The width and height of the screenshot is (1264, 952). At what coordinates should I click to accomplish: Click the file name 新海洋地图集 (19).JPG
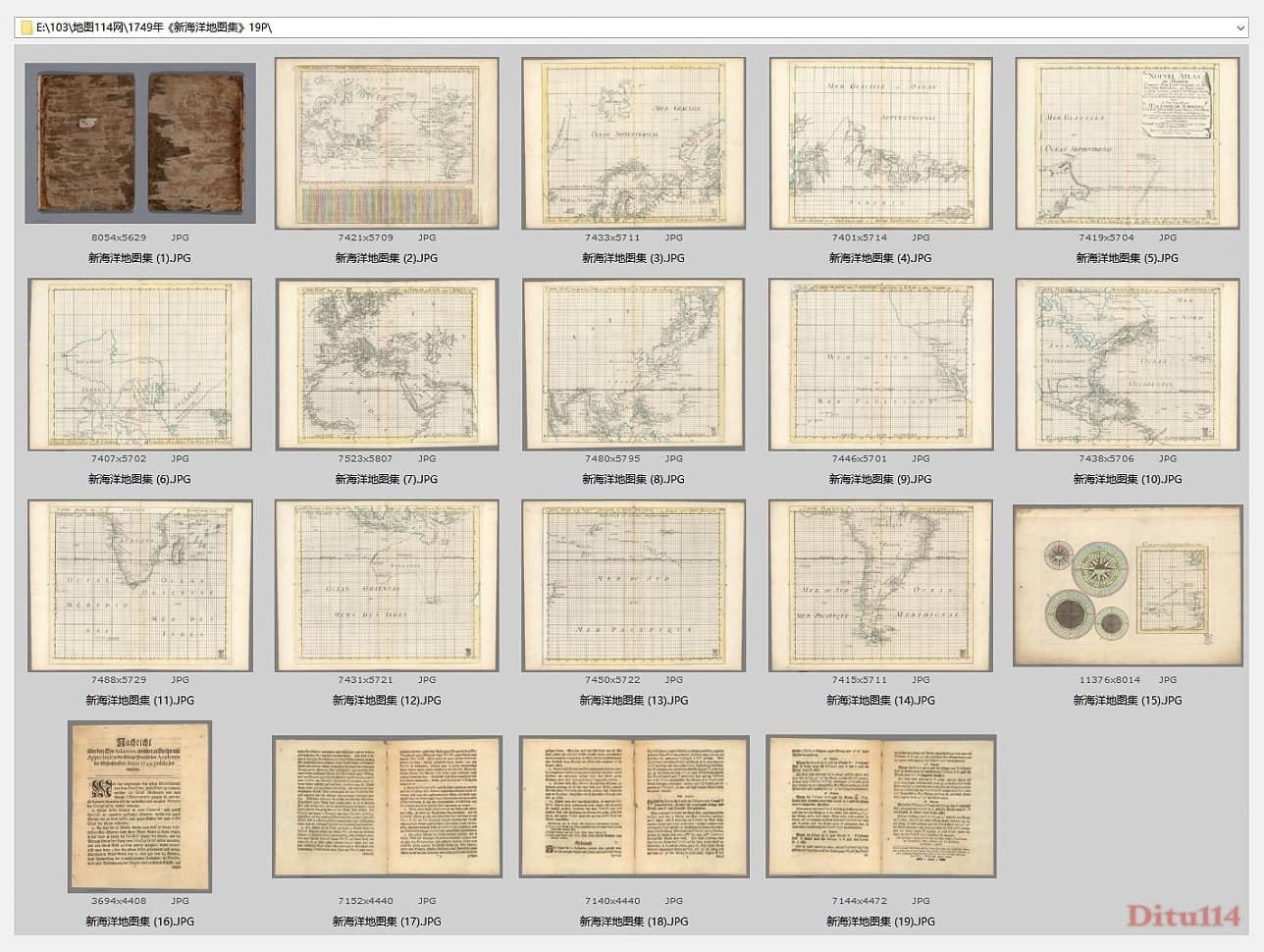point(881,922)
